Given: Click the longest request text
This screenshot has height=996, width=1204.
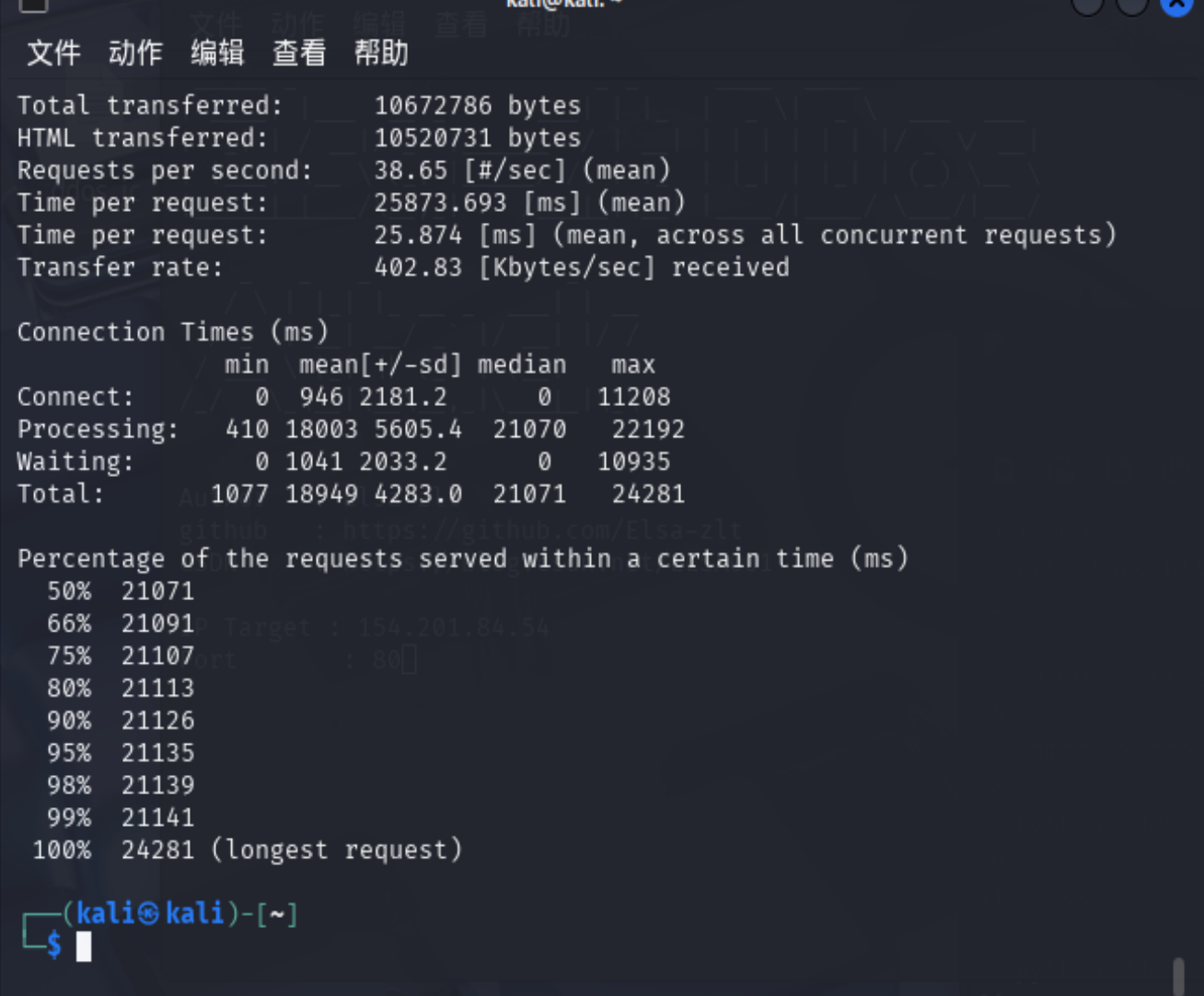Looking at the screenshot, I should (337, 850).
